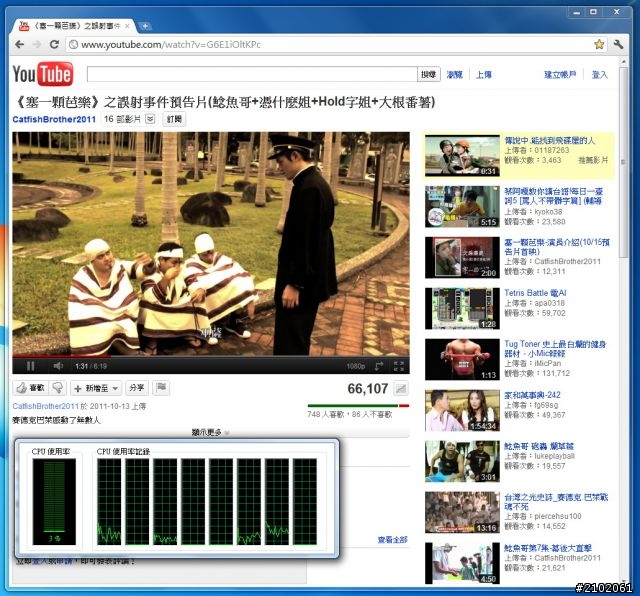Image resolution: width=640 pixels, height=596 pixels.
Task: Click the browser forward arrow
Action: click(37, 44)
